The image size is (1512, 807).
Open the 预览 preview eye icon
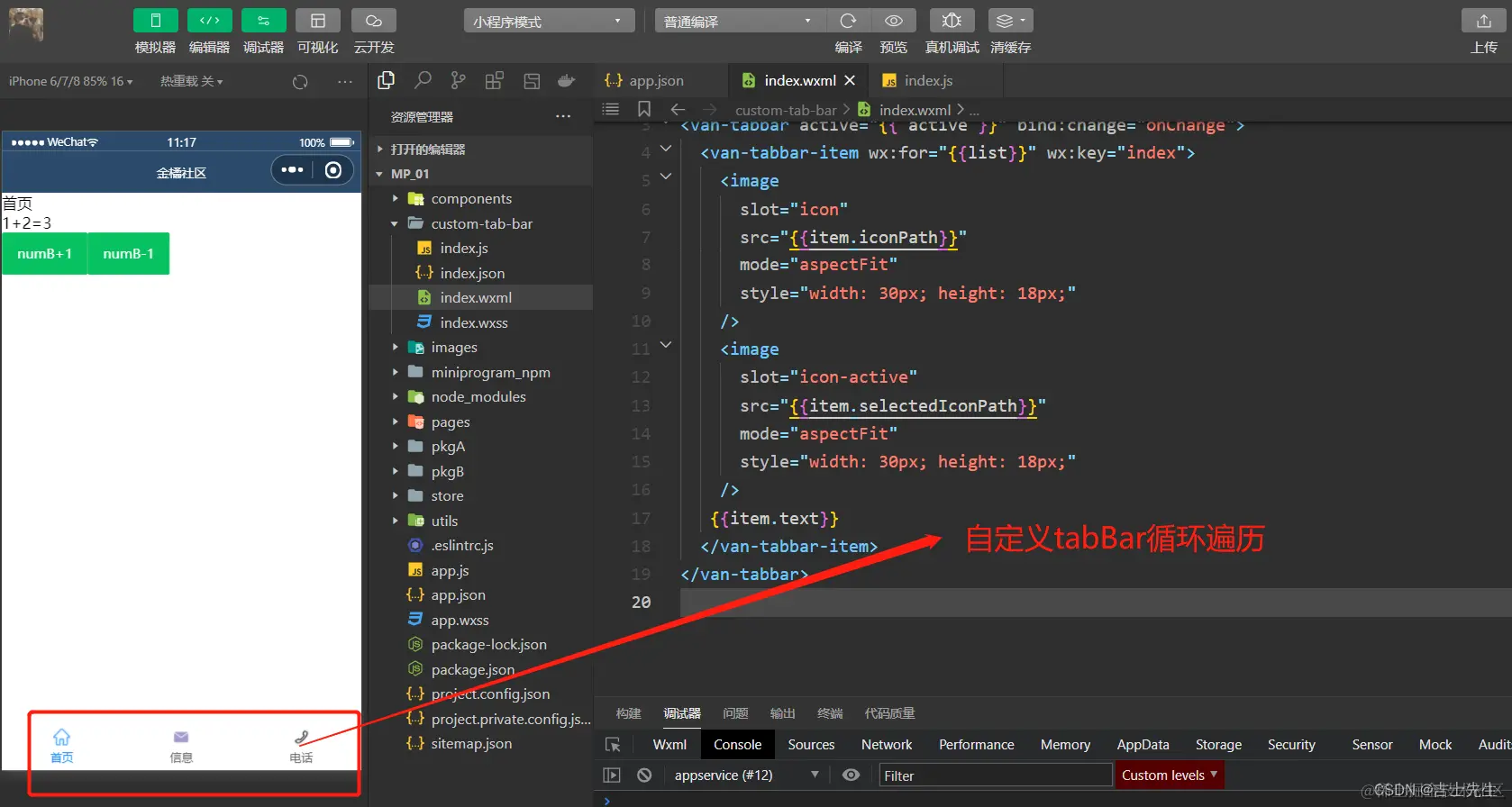893,21
